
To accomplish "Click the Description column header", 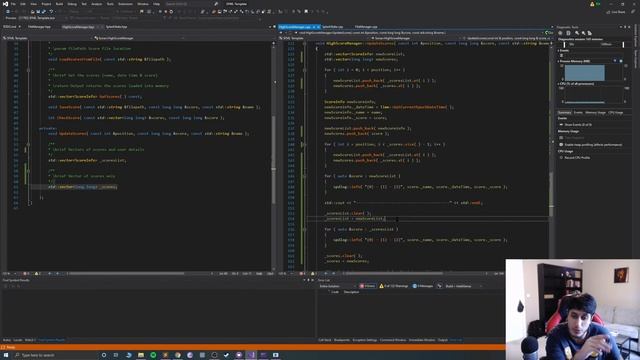I will [351, 292].
